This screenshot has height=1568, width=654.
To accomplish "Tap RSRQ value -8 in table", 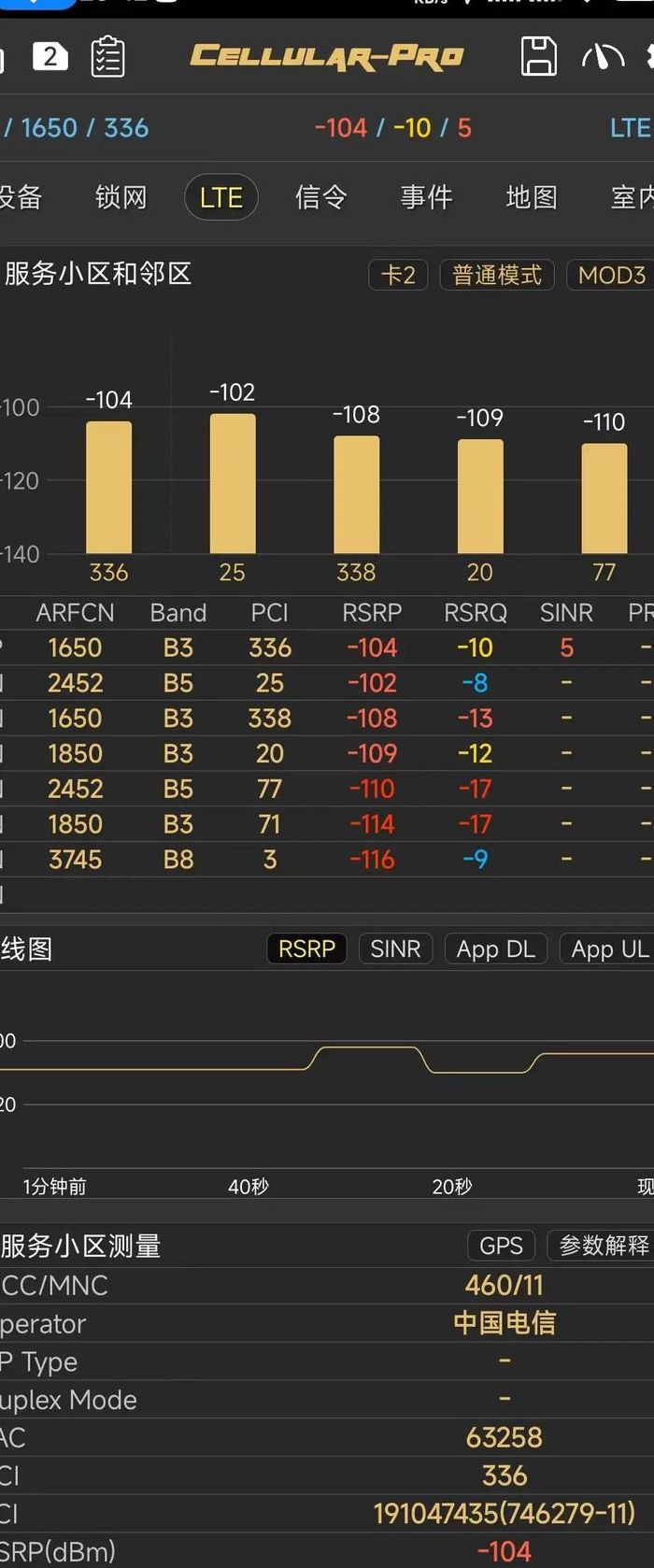I will [x=475, y=683].
